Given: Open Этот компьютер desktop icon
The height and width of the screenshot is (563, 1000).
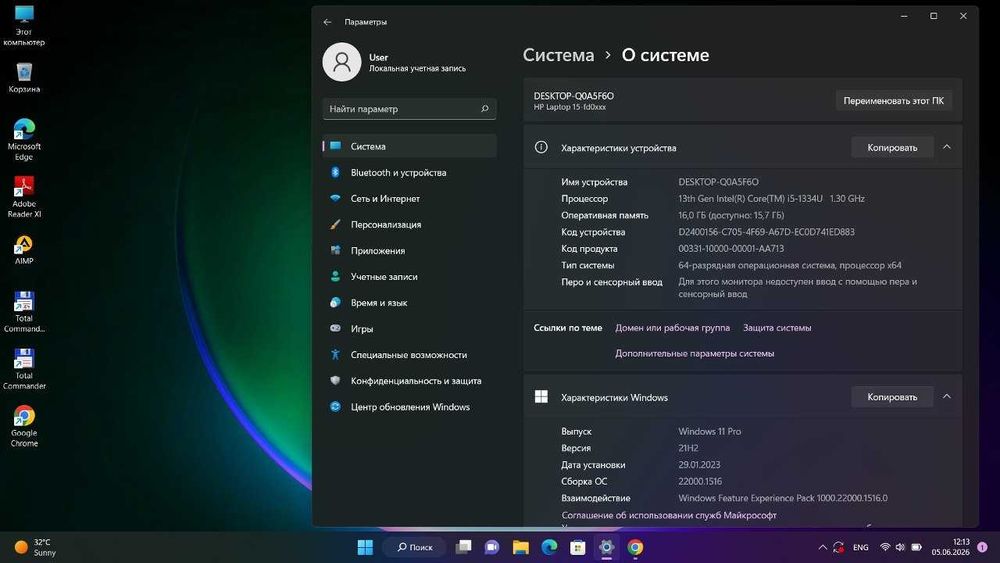Looking at the screenshot, I should (x=24, y=26).
